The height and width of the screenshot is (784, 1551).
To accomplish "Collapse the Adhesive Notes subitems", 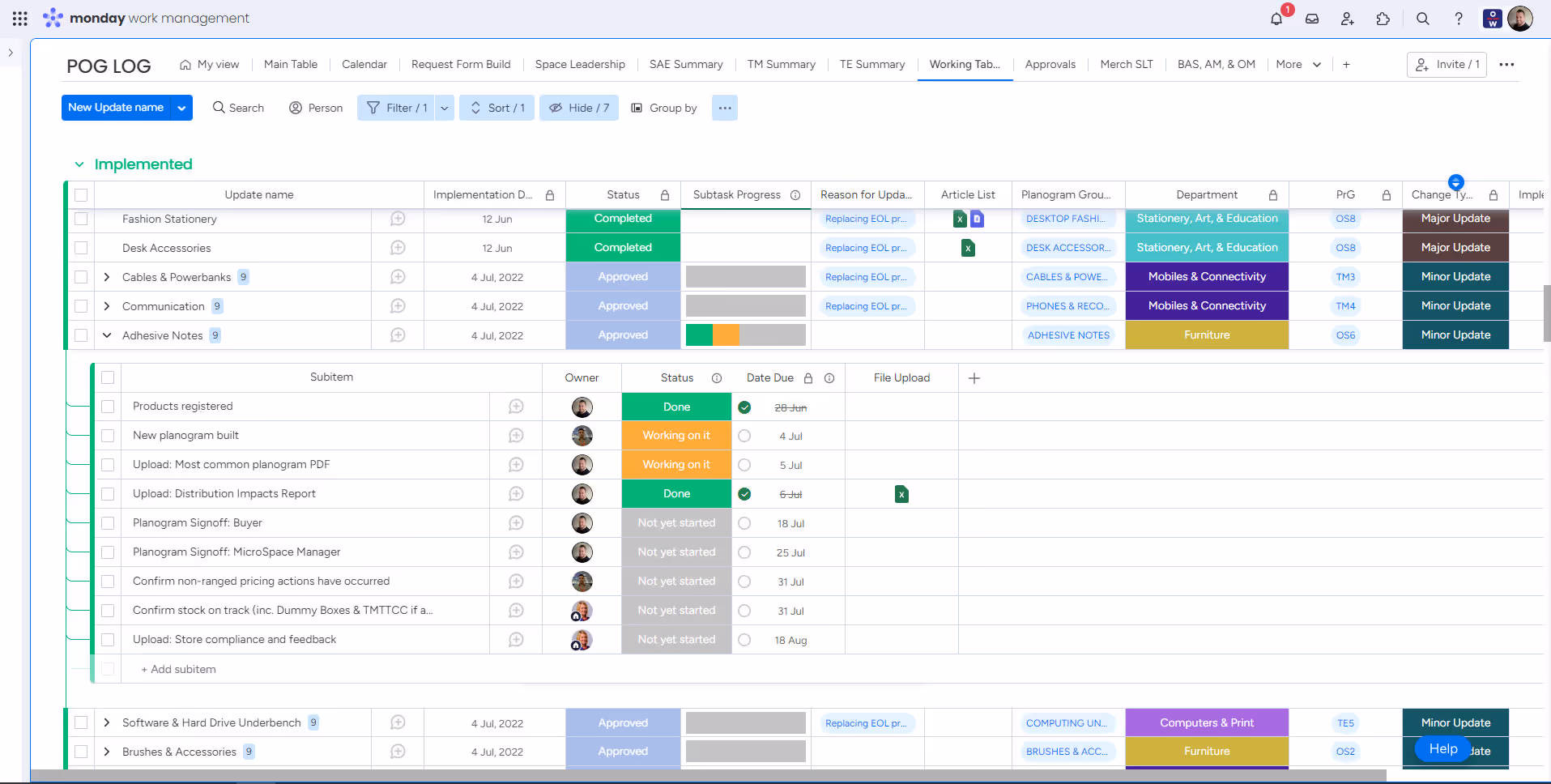I will click(x=106, y=334).
